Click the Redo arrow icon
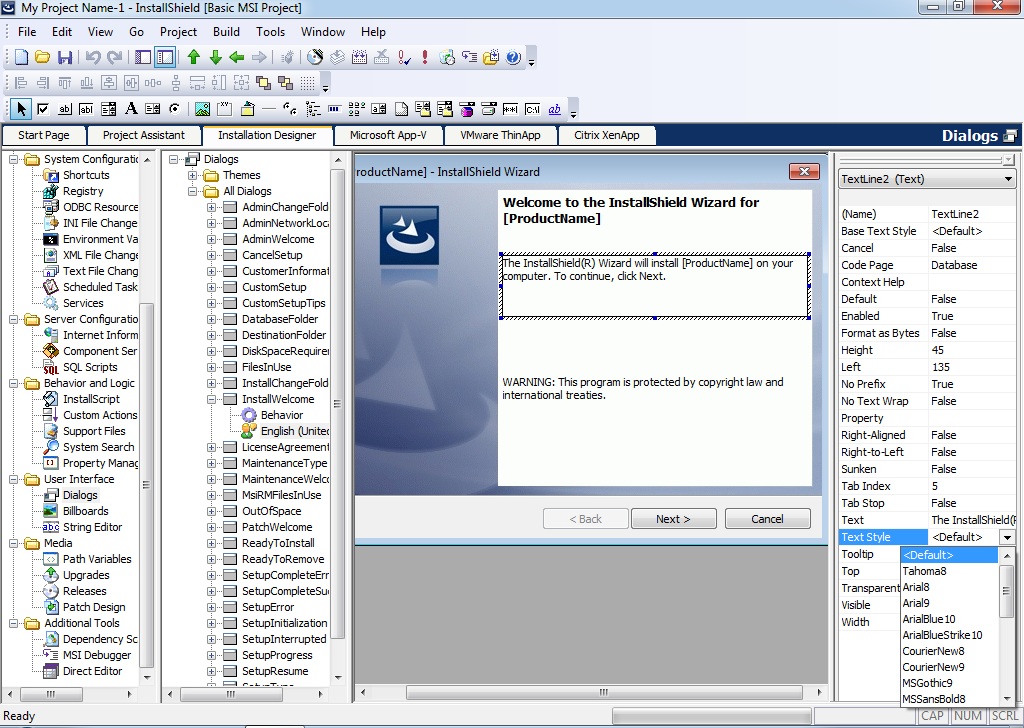 [x=114, y=57]
